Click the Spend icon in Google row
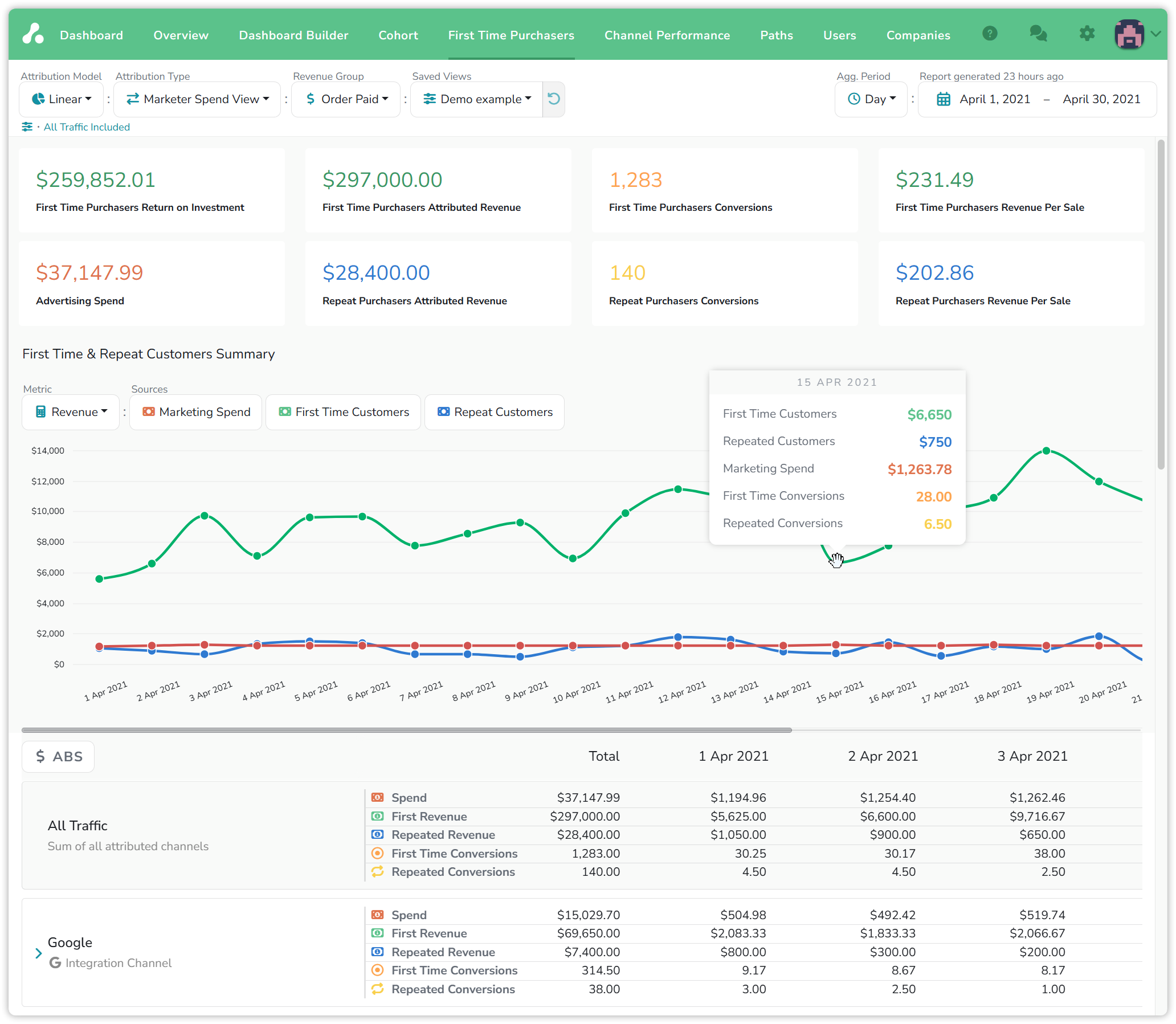This screenshot has width=1176, height=1024. pyautogui.click(x=377, y=915)
